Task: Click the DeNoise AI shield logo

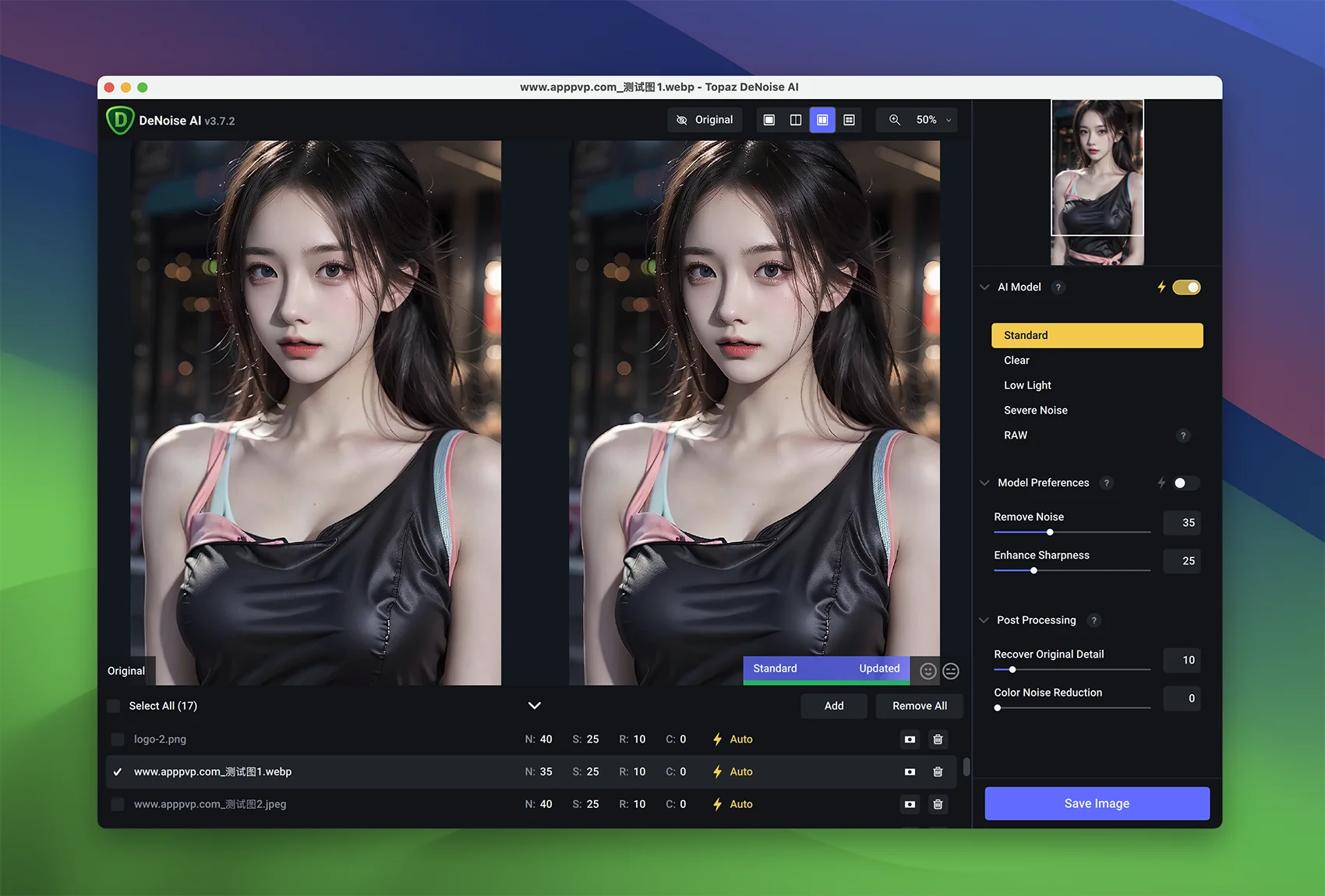Action: 120,120
